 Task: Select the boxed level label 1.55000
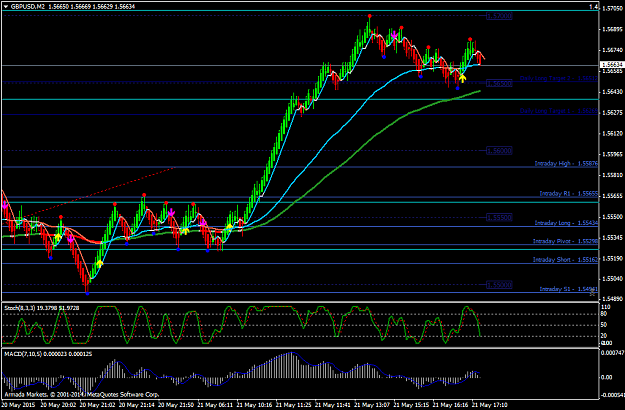click(x=499, y=285)
